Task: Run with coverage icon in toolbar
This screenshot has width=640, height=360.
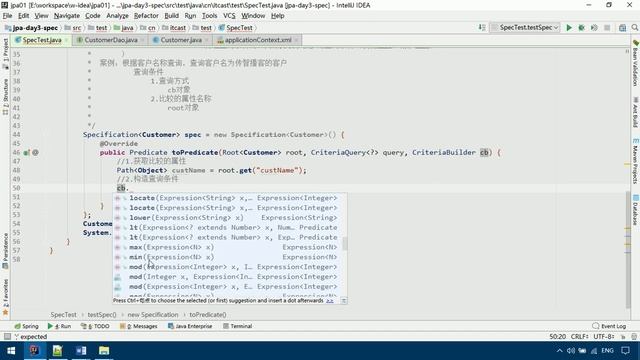Action: point(594,28)
